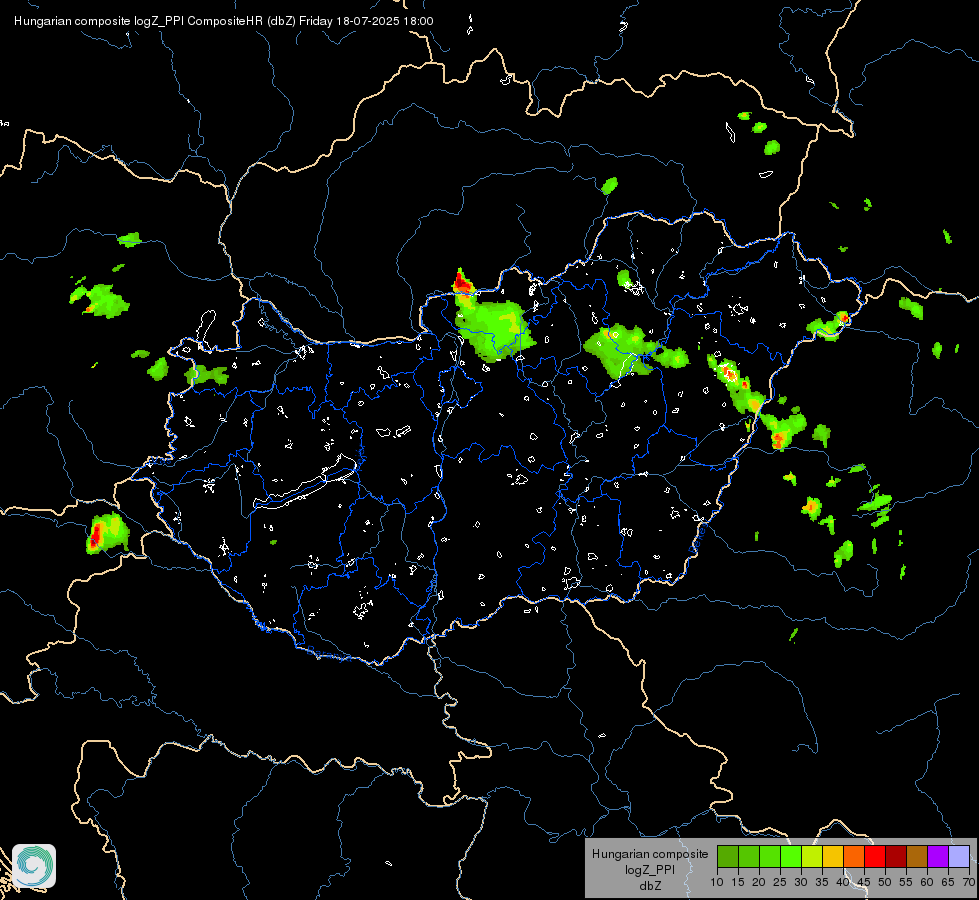The height and width of the screenshot is (900, 979).
Task: Click the 20–25 dBZ green swatch
Action: (770, 856)
